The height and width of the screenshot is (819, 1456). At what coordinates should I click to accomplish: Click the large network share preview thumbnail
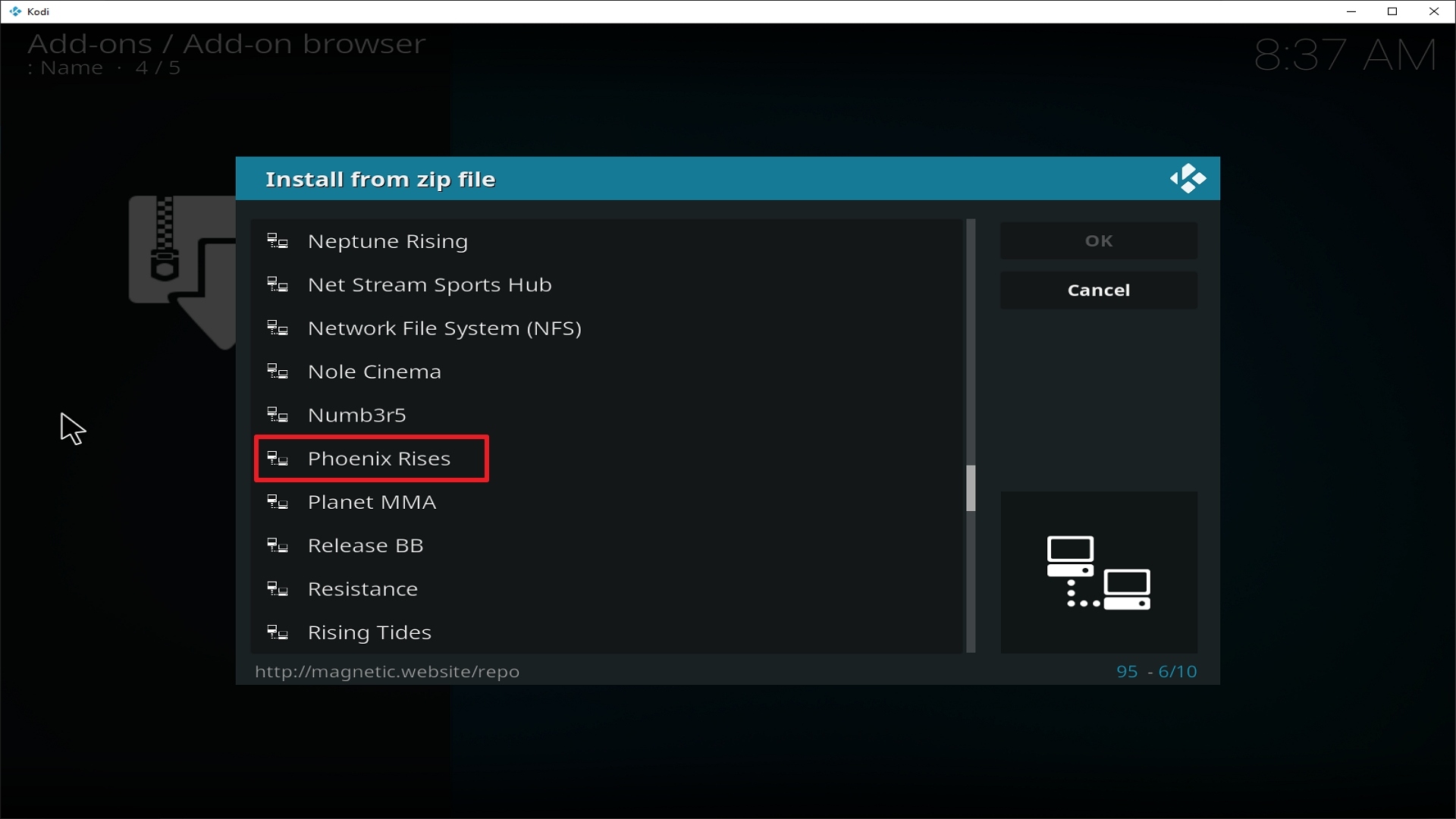click(x=1099, y=573)
